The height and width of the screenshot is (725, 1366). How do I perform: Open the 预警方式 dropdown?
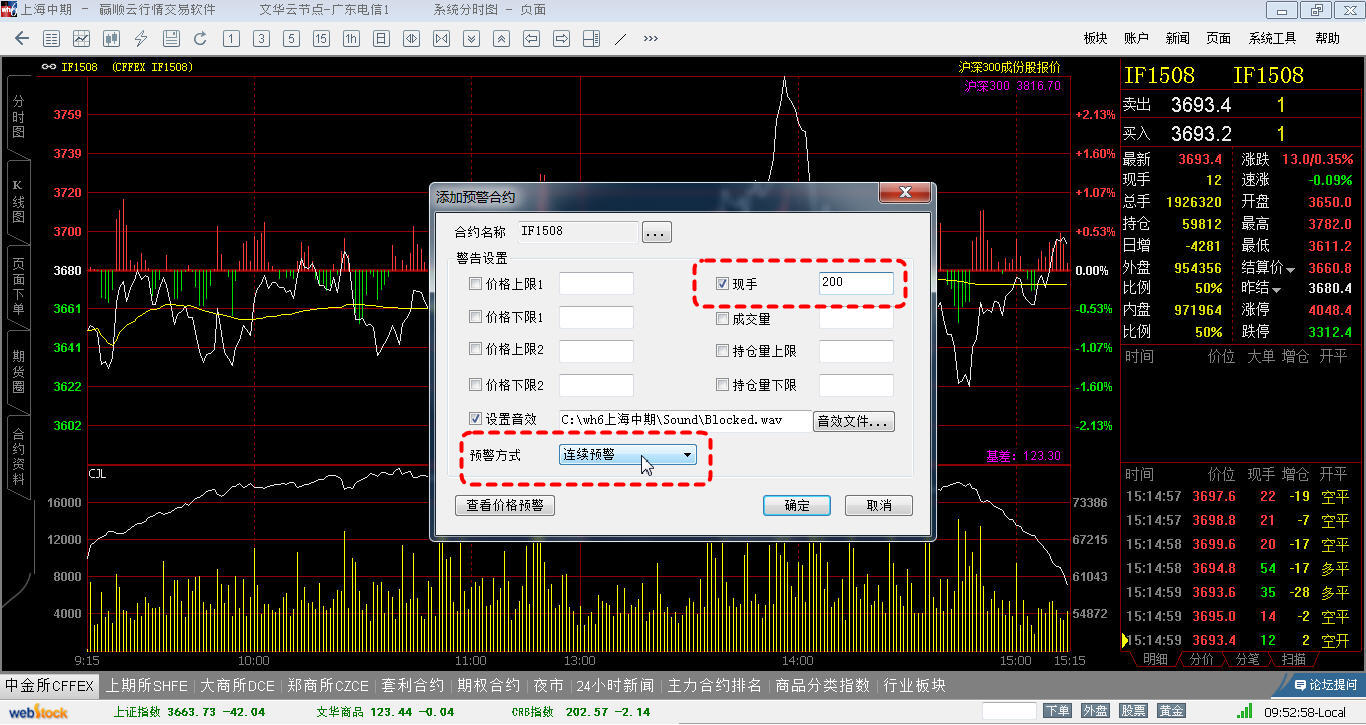pyautogui.click(x=627, y=455)
